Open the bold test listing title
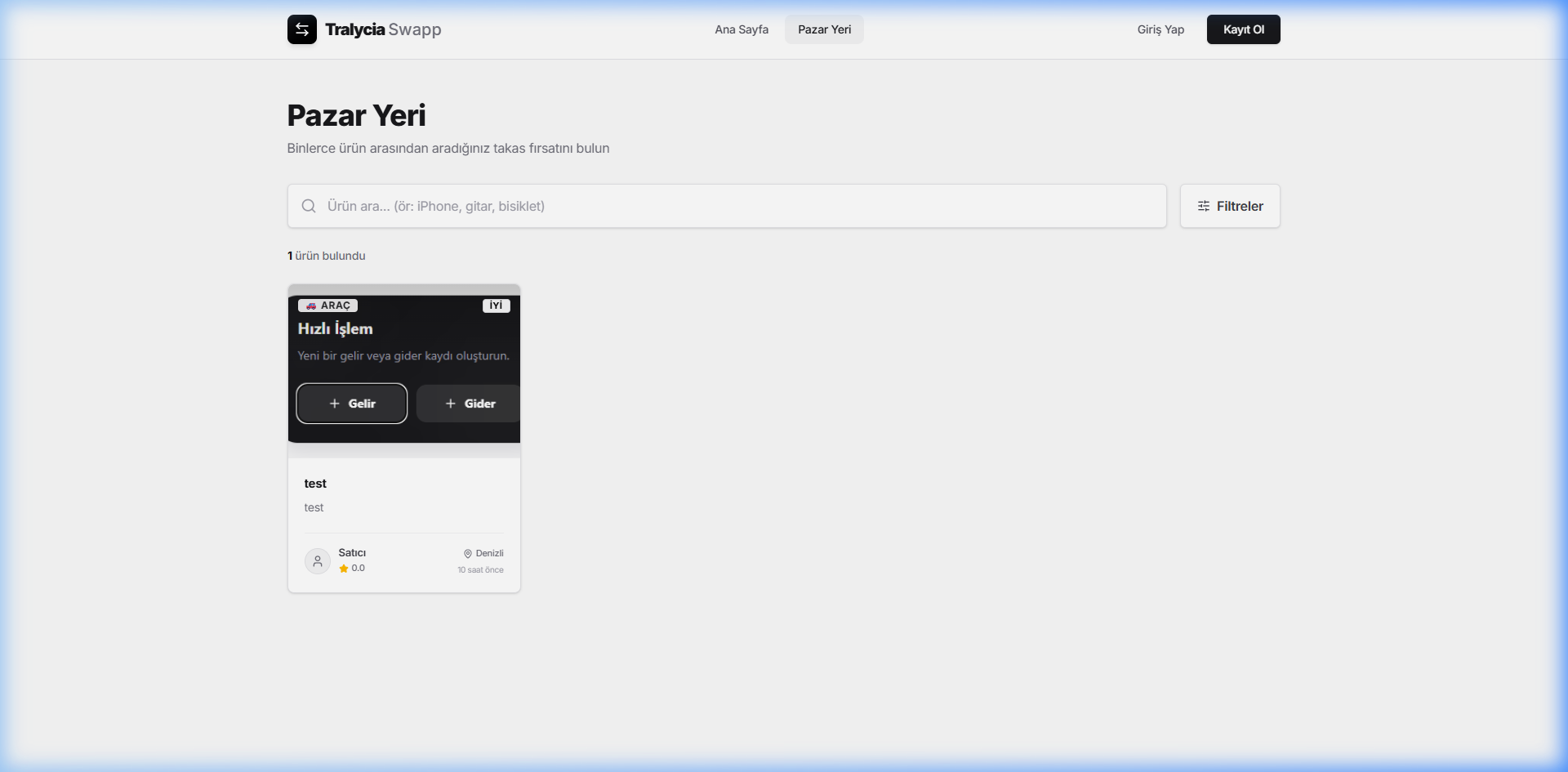Image resolution: width=1568 pixels, height=772 pixels. 315,484
